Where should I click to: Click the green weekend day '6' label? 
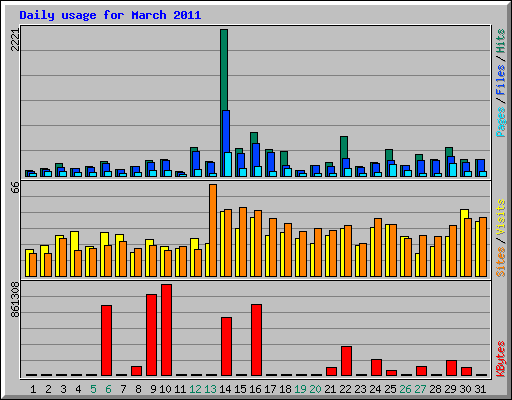pyautogui.click(x=108, y=389)
